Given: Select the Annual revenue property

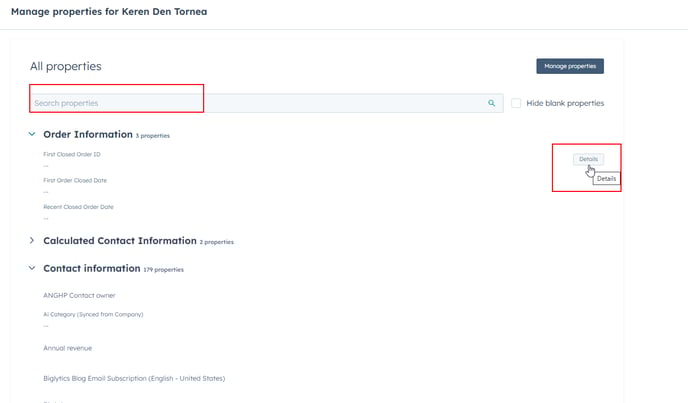Looking at the screenshot, I should (x=68, y=348).
